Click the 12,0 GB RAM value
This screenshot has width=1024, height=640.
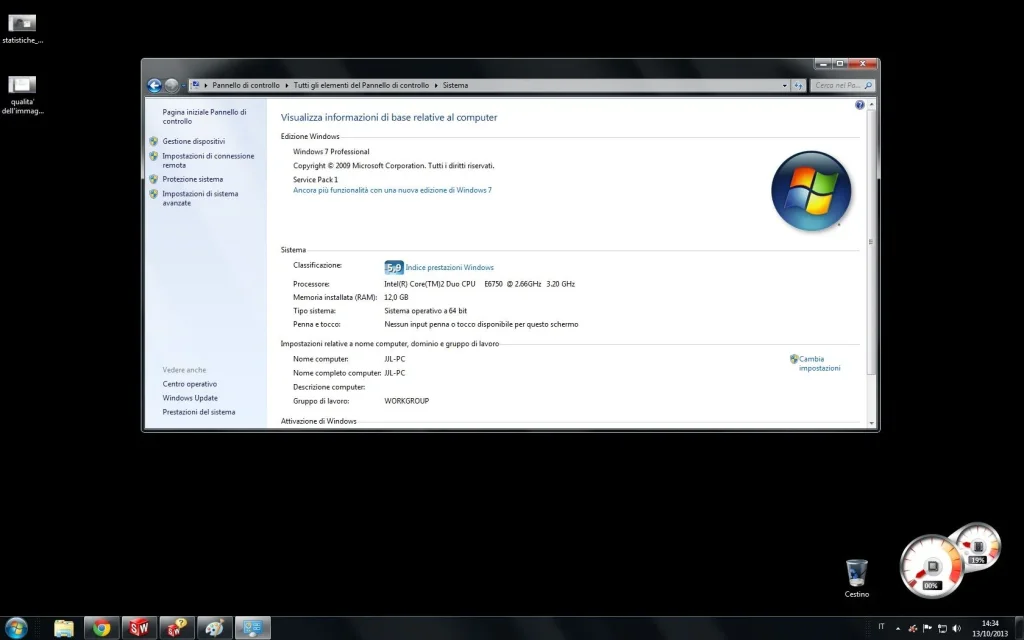click(x=396, y=297)
